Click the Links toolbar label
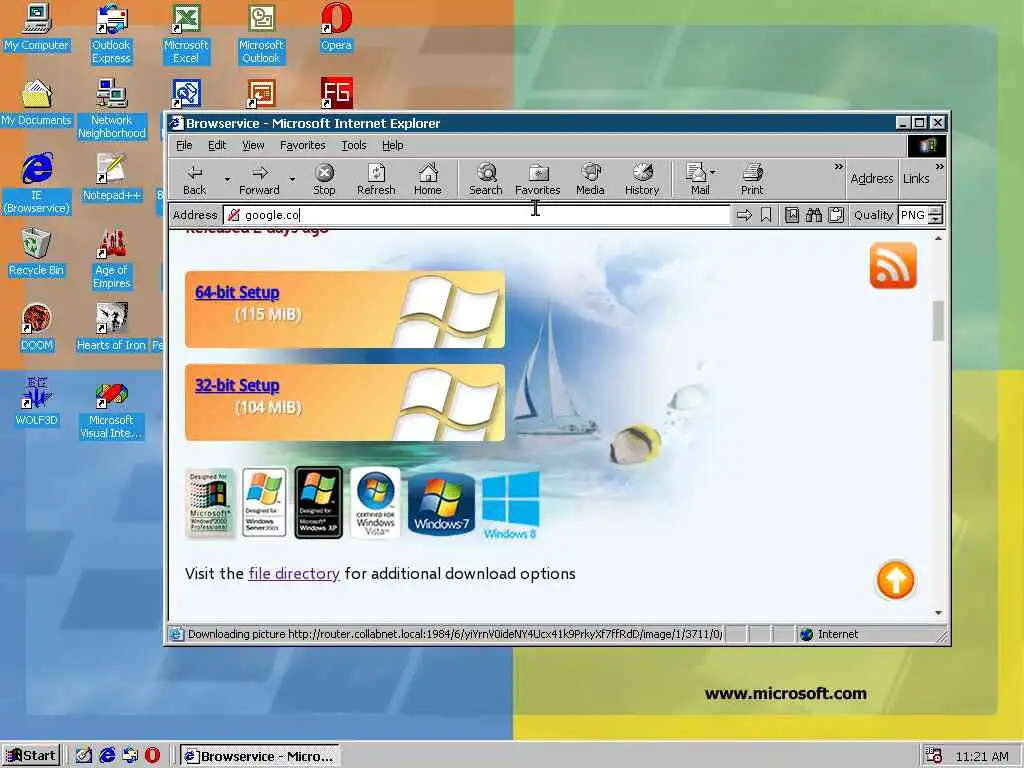 pyautogui.click(x=916, y=178)
